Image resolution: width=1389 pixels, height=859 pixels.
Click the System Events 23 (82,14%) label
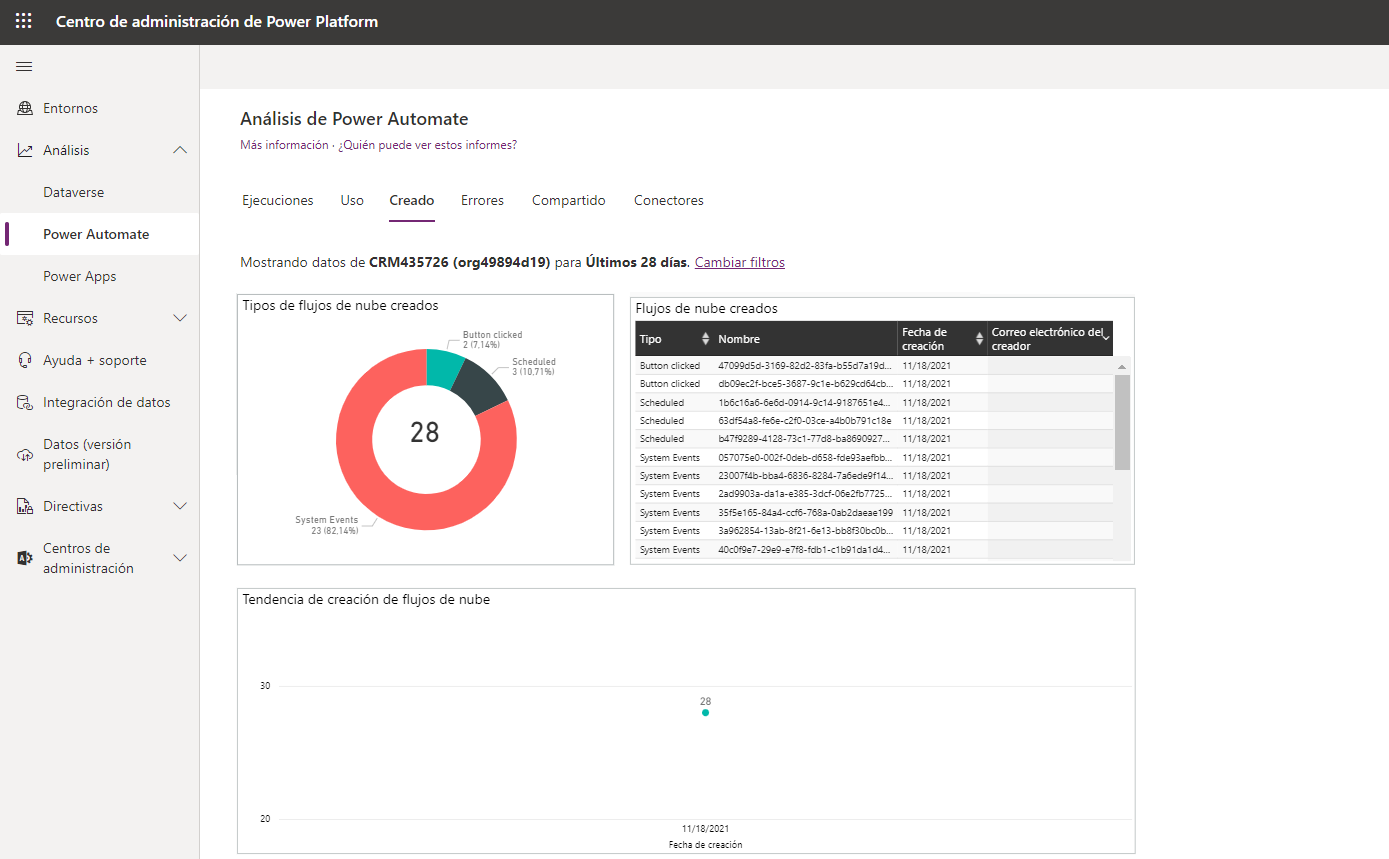[x=327, y=525]
